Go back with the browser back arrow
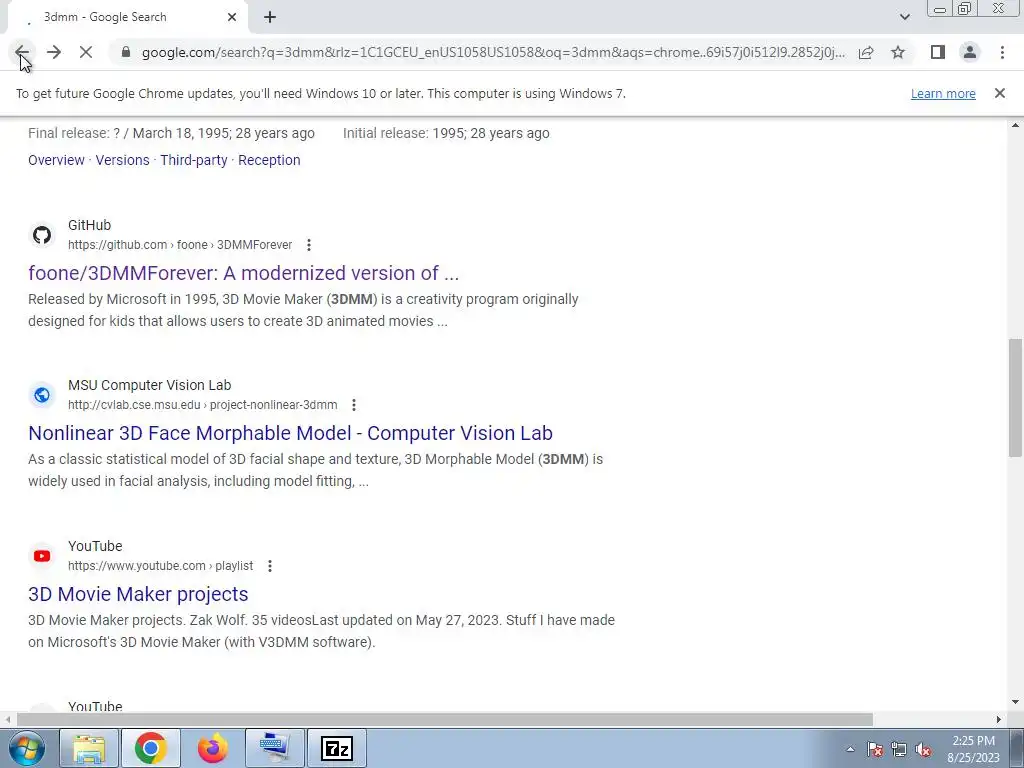 pos(22,52)
